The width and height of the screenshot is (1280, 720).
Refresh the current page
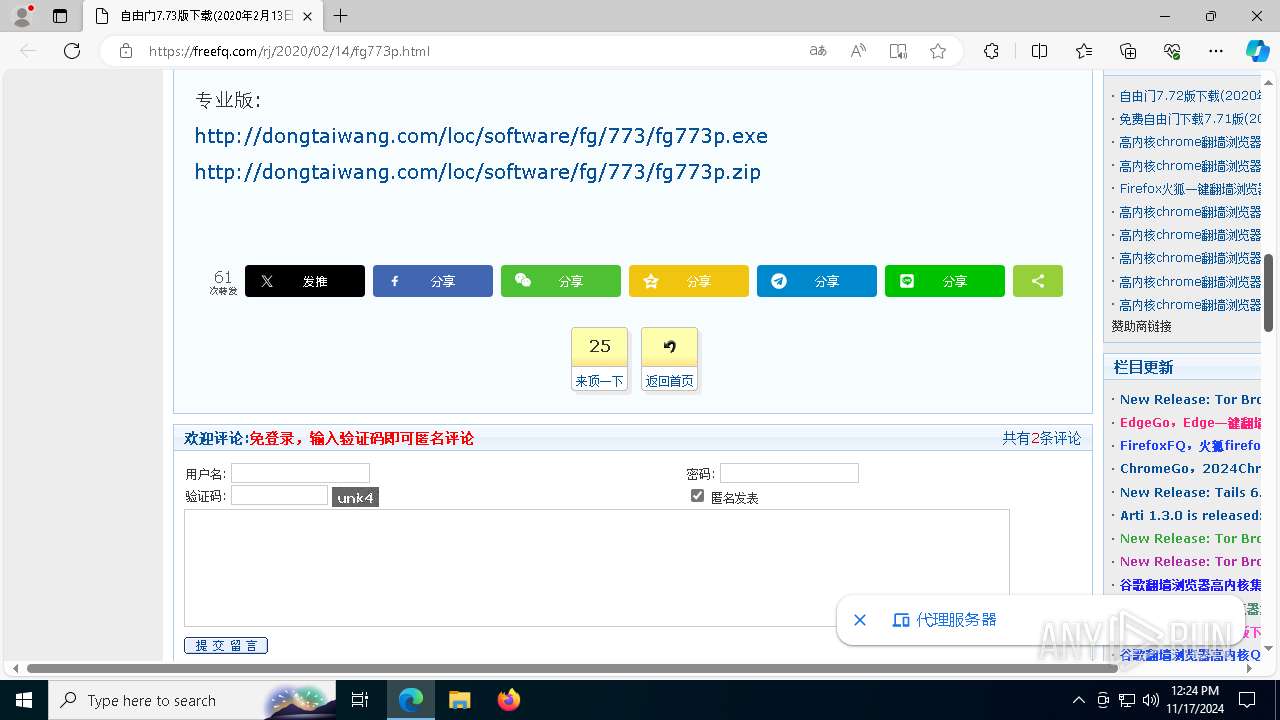click(72, 51)
